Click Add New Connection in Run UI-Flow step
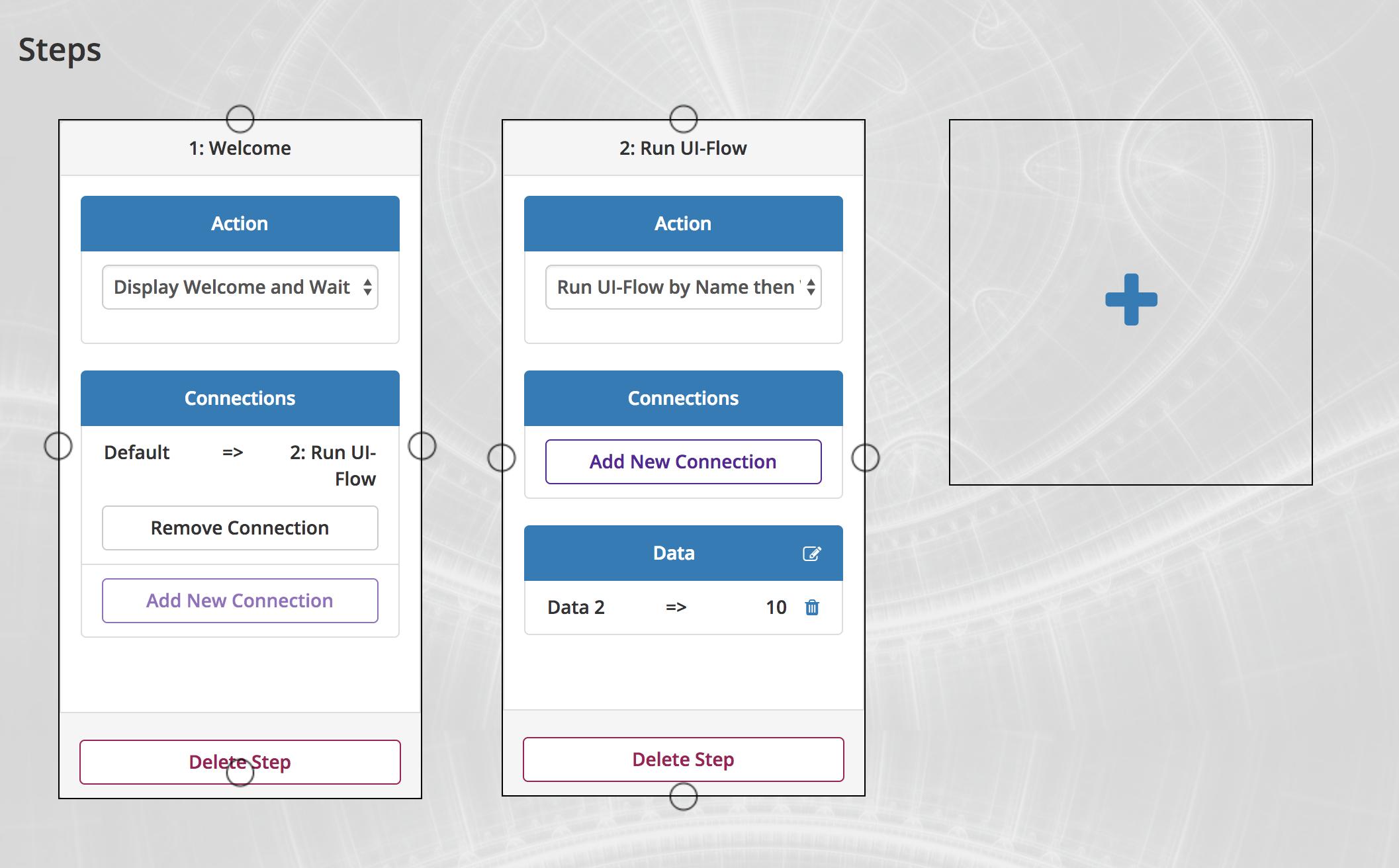Viewport: 1399px width, 868px height. 683,462
